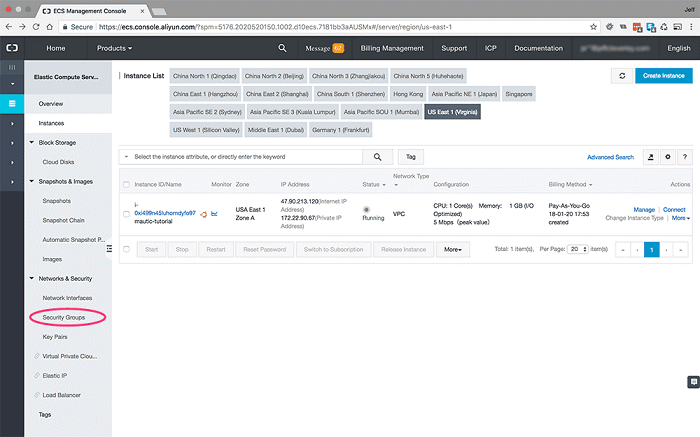Image resolution: width=700 pixels, height=437 pixels.
Task: Open the Products dropdown menu
Action: click(x=114, y=48)
